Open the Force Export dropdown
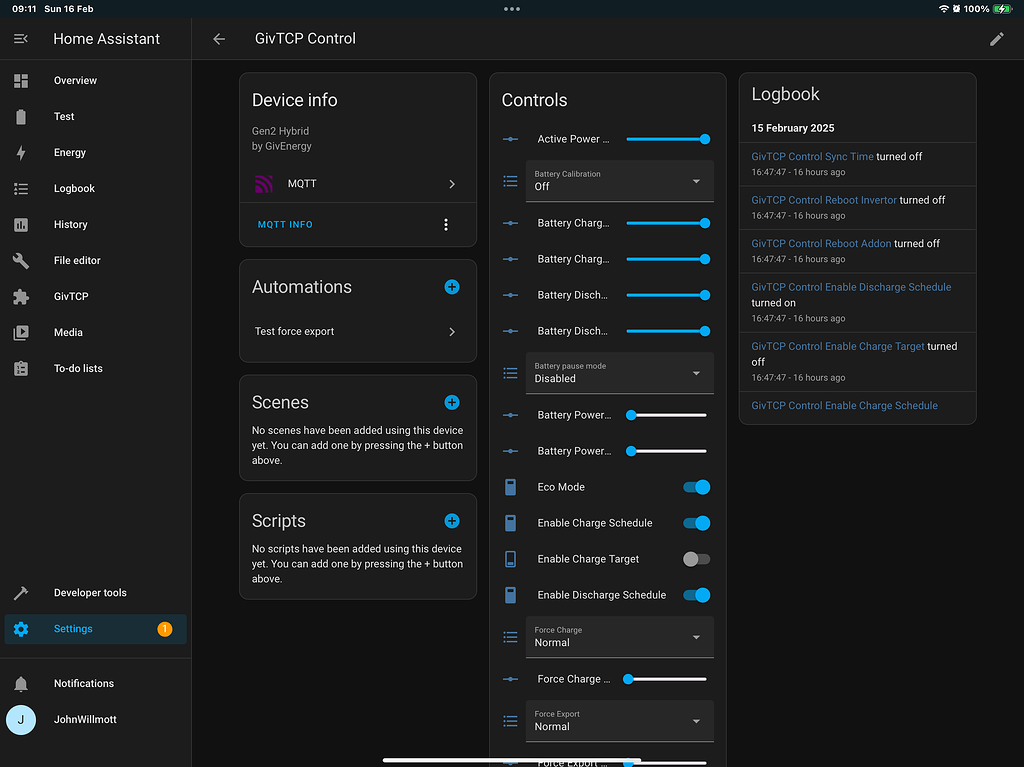1024x767 pixels. coord(619,721)
